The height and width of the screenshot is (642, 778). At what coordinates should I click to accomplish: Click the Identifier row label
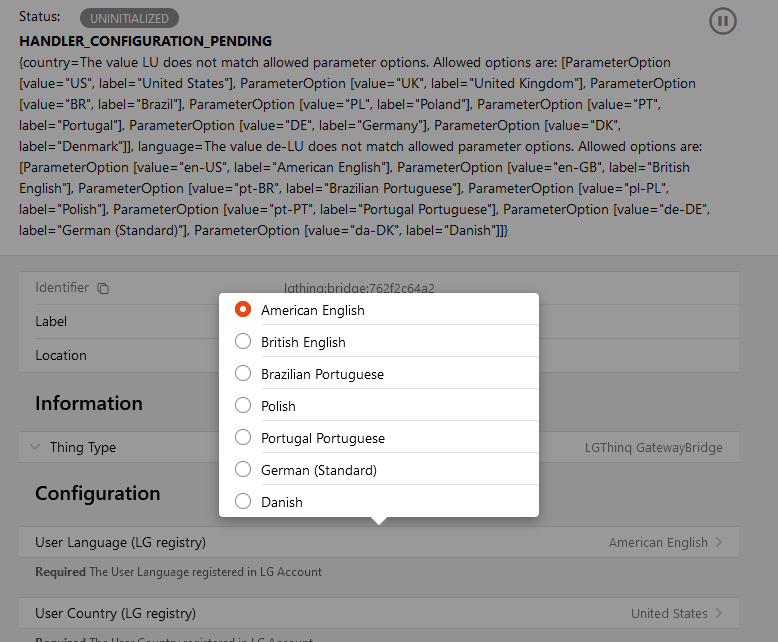[x=62, y=288]
